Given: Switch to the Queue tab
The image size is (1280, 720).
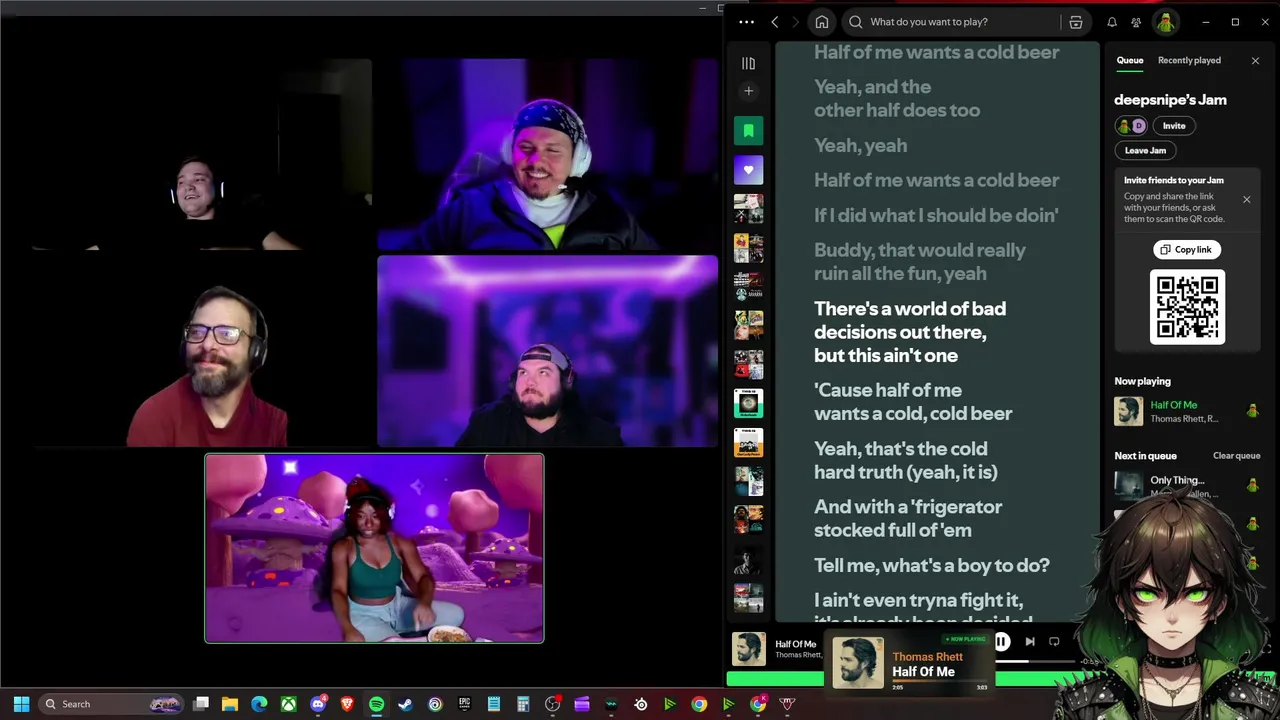Looking at the screenshot, I should coord(1130,60).
